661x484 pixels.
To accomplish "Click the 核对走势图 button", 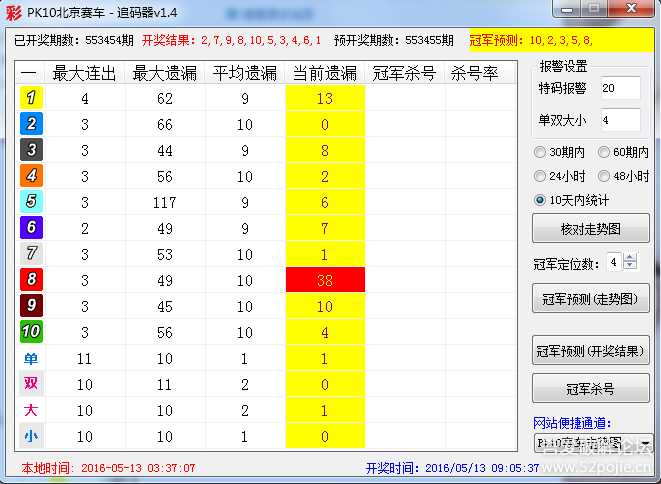I will tap(591, 229).
